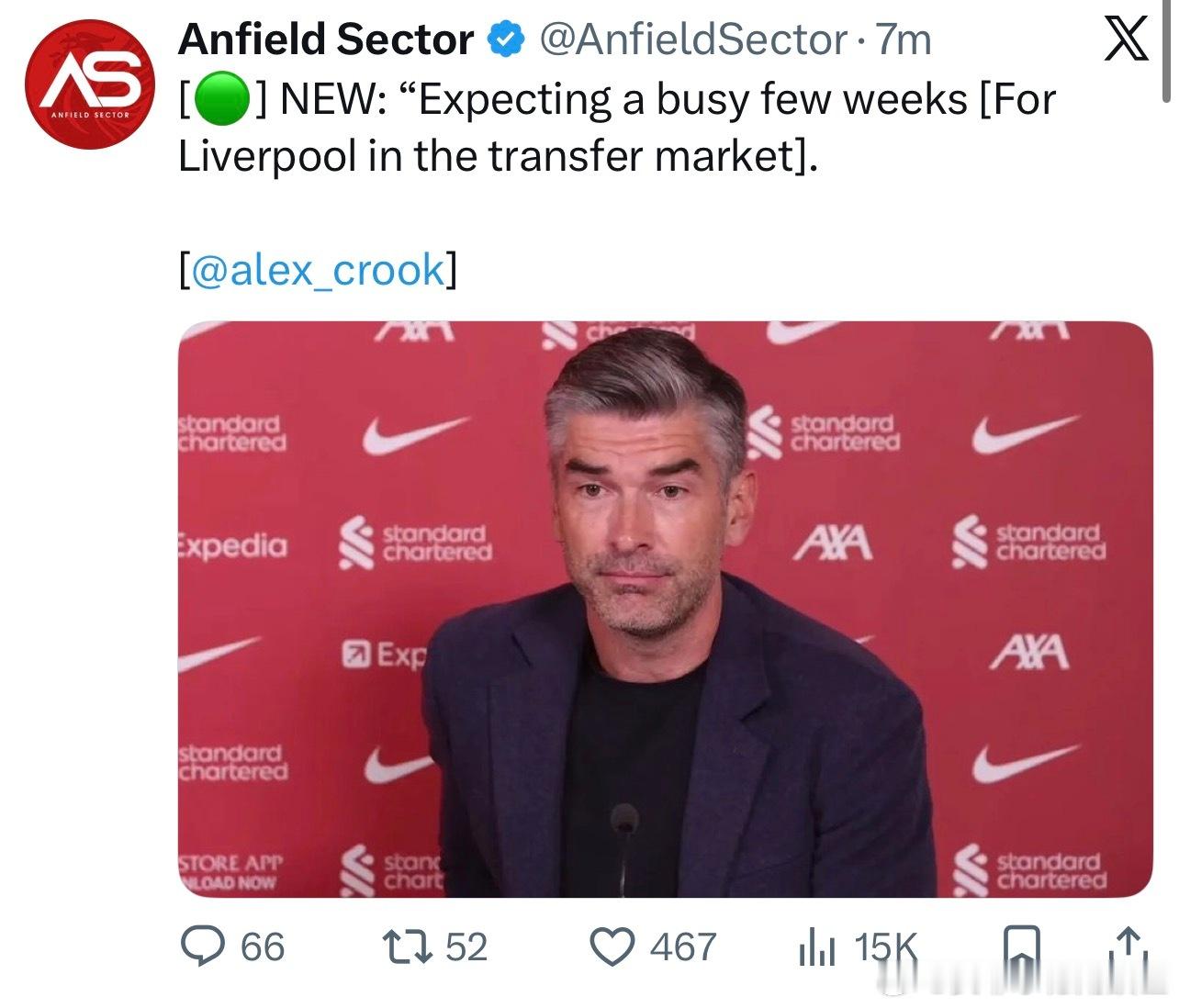Click the X logo icon

coord(1126,39)
